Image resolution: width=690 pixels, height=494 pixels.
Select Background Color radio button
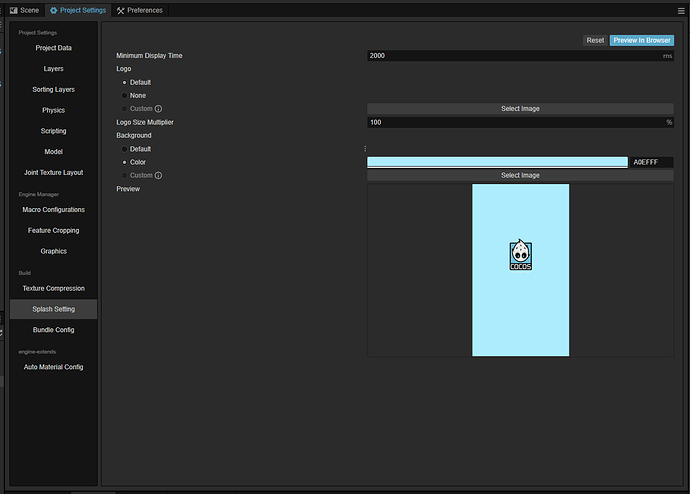coord(125,162)
